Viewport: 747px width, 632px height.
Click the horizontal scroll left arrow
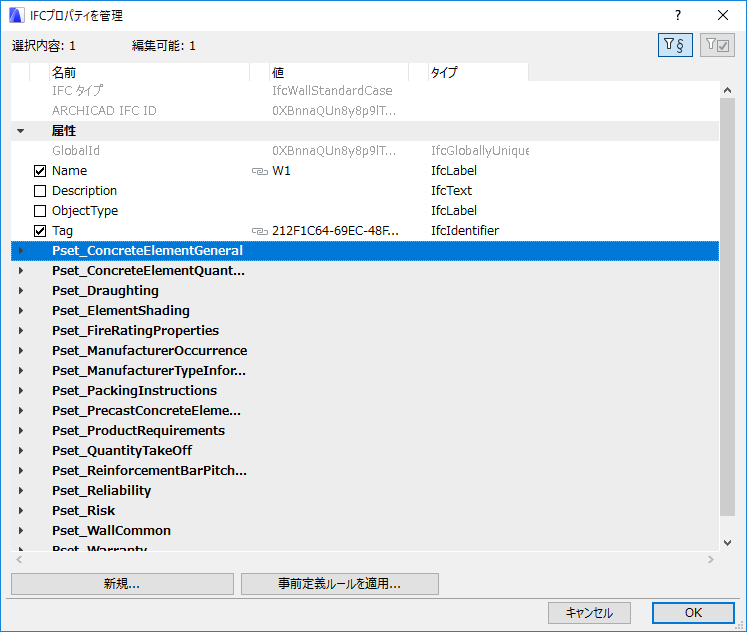pyautogui.click(x=19, y=560)
